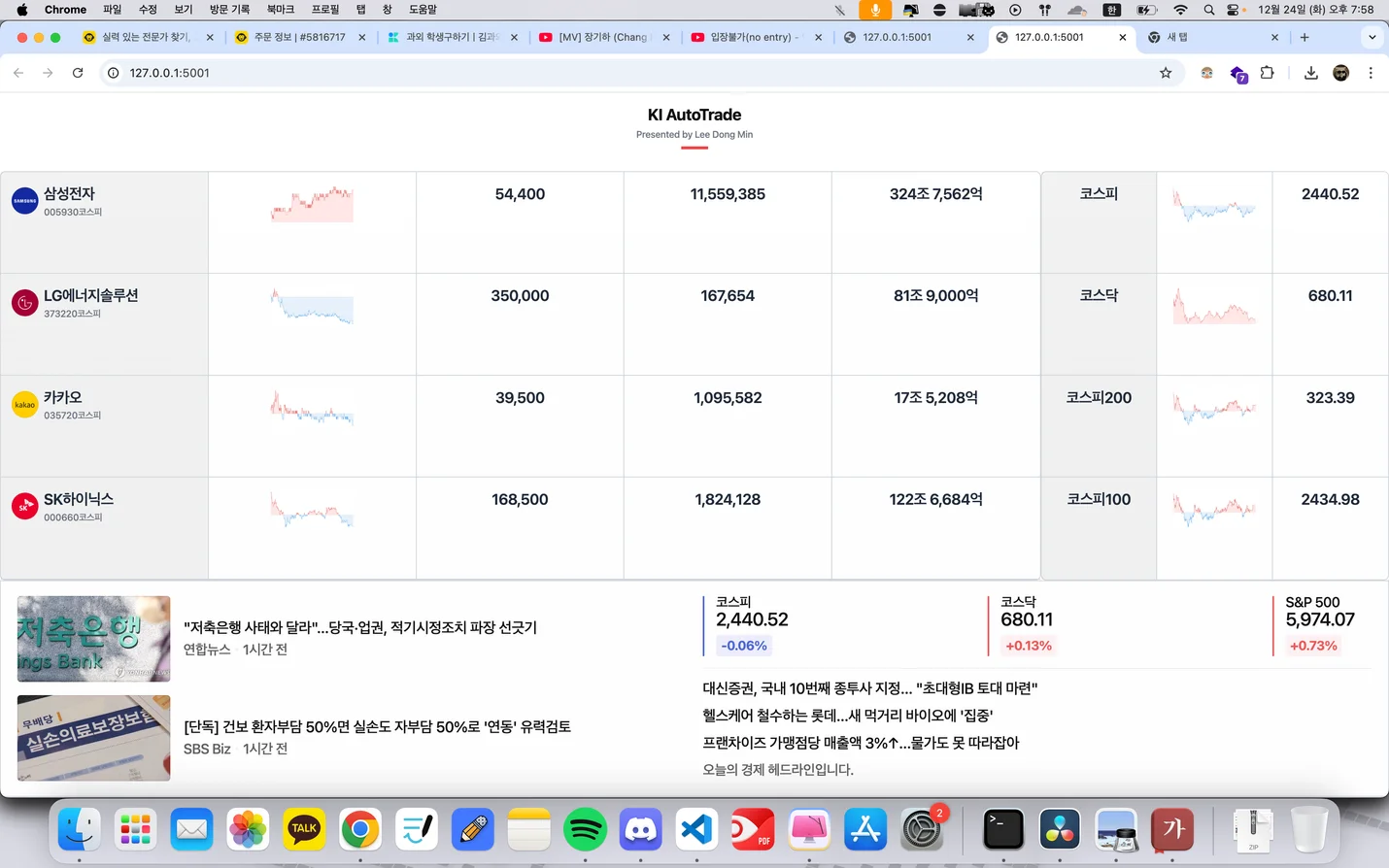Toggle the Korean input source in menu bar
Screen dimensions: 1389x868
[x=1112, y=10]
